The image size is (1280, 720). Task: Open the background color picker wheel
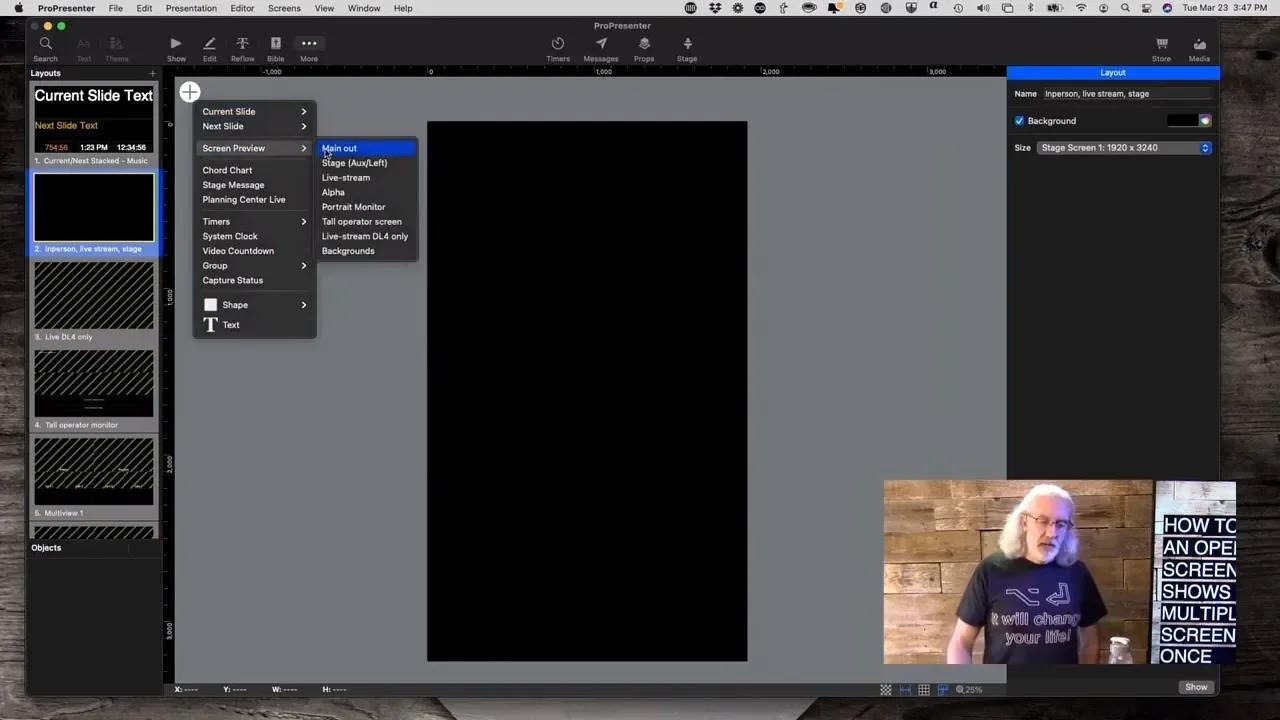pyautogui.click(x=1205, y=121)
